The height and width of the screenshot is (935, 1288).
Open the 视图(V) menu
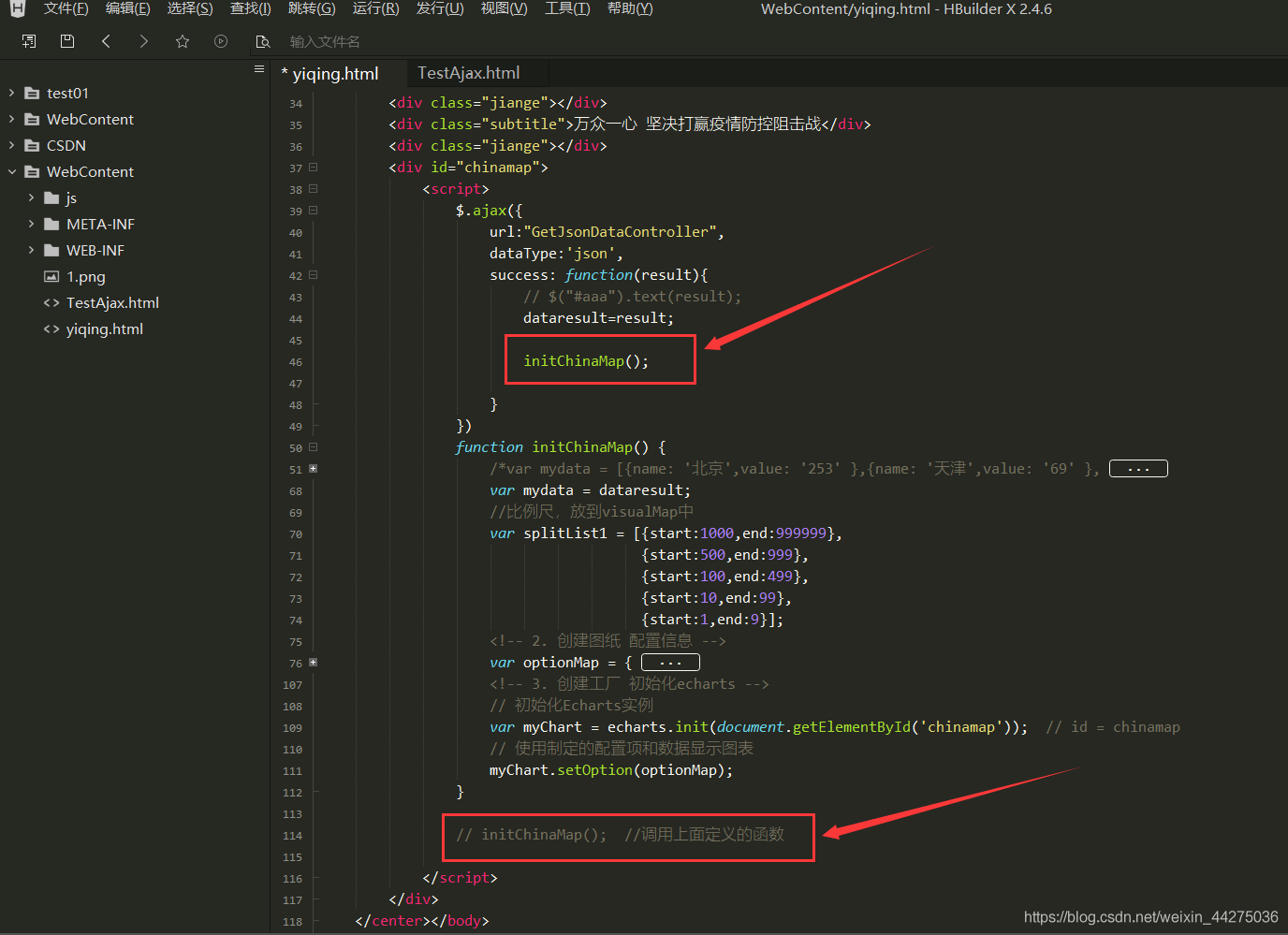[x=504, y=9]
